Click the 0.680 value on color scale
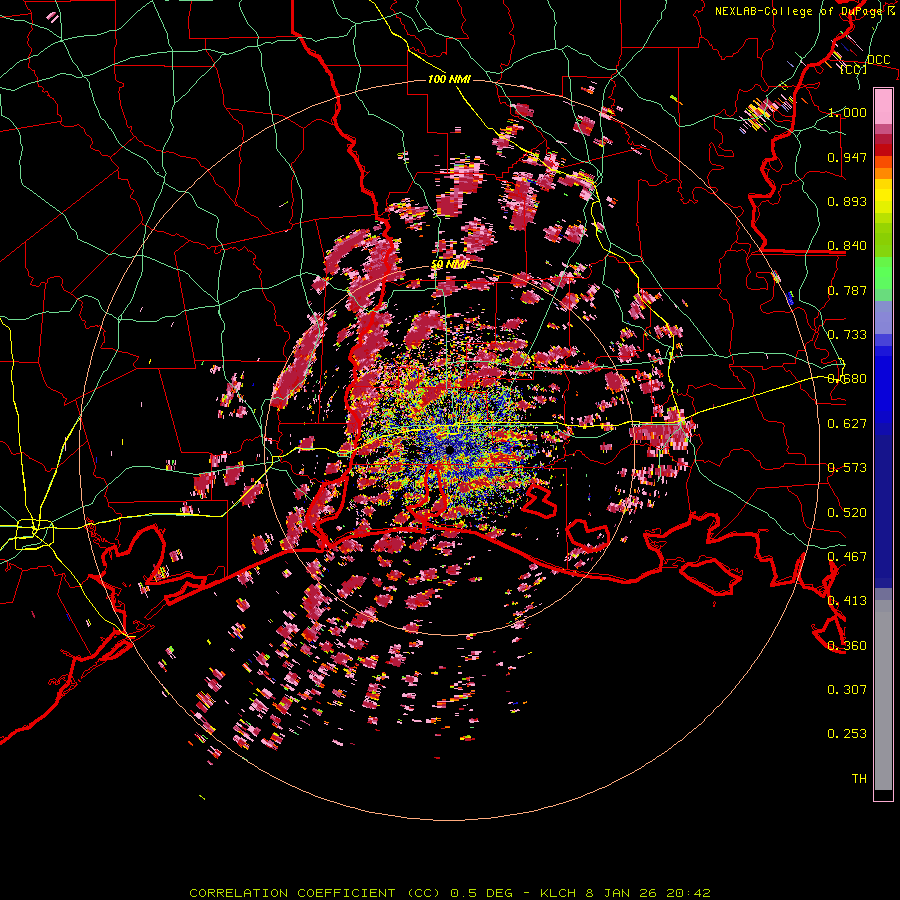Viewport: 900px width, 900px height. pos(847,379)
